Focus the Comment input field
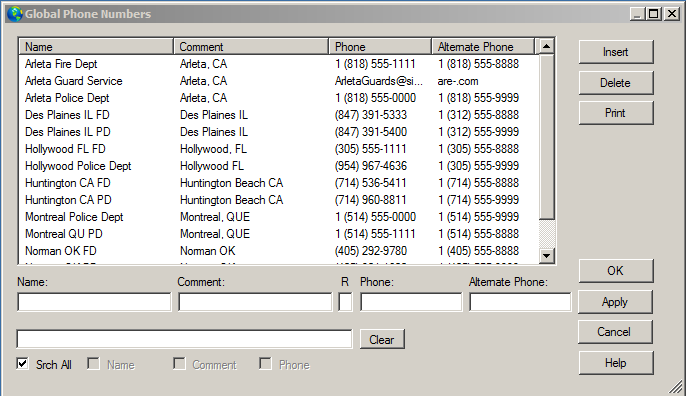Viewport: 686px width, 396px height. point(255,302)
